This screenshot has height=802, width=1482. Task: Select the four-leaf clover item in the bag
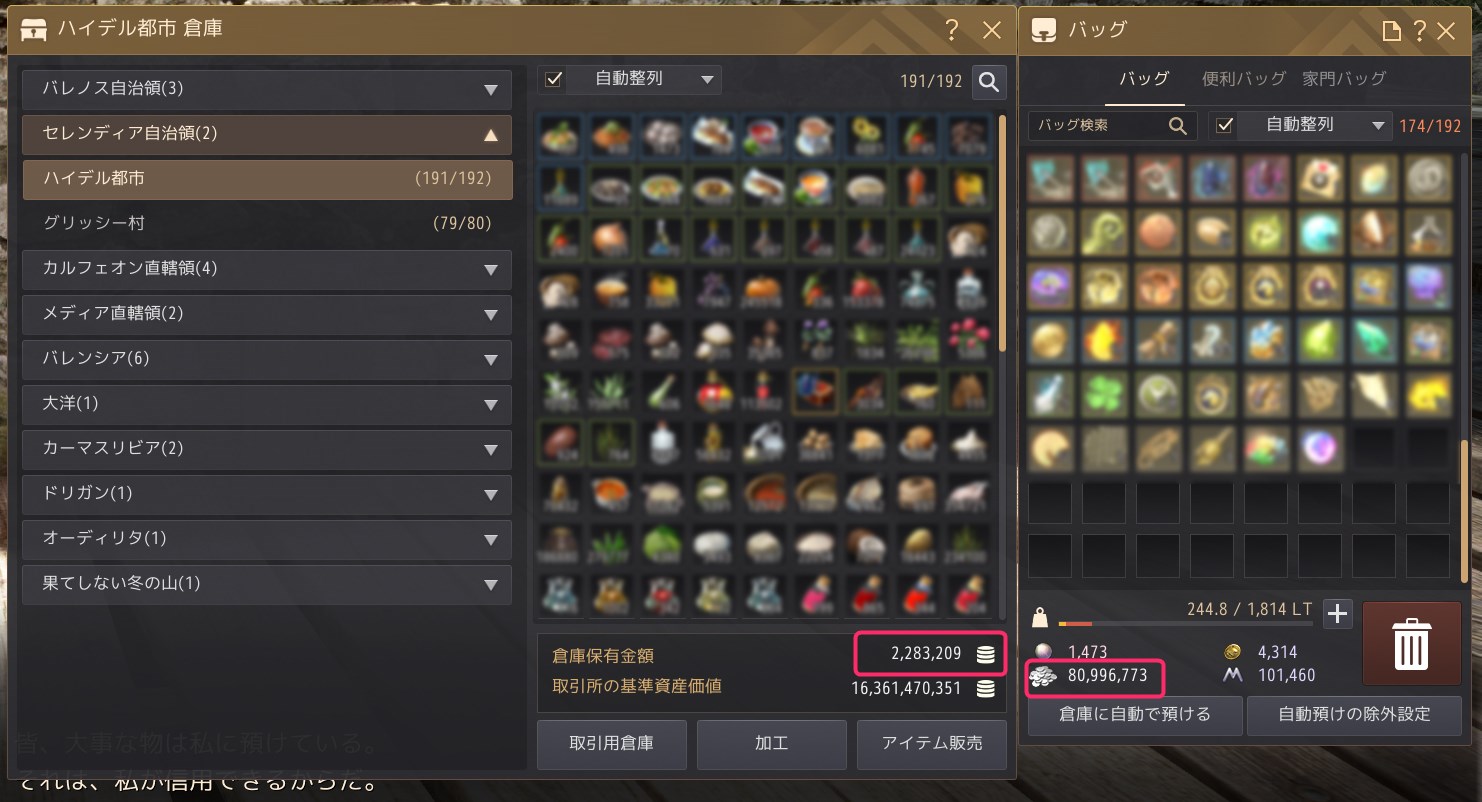point(1104,394)
